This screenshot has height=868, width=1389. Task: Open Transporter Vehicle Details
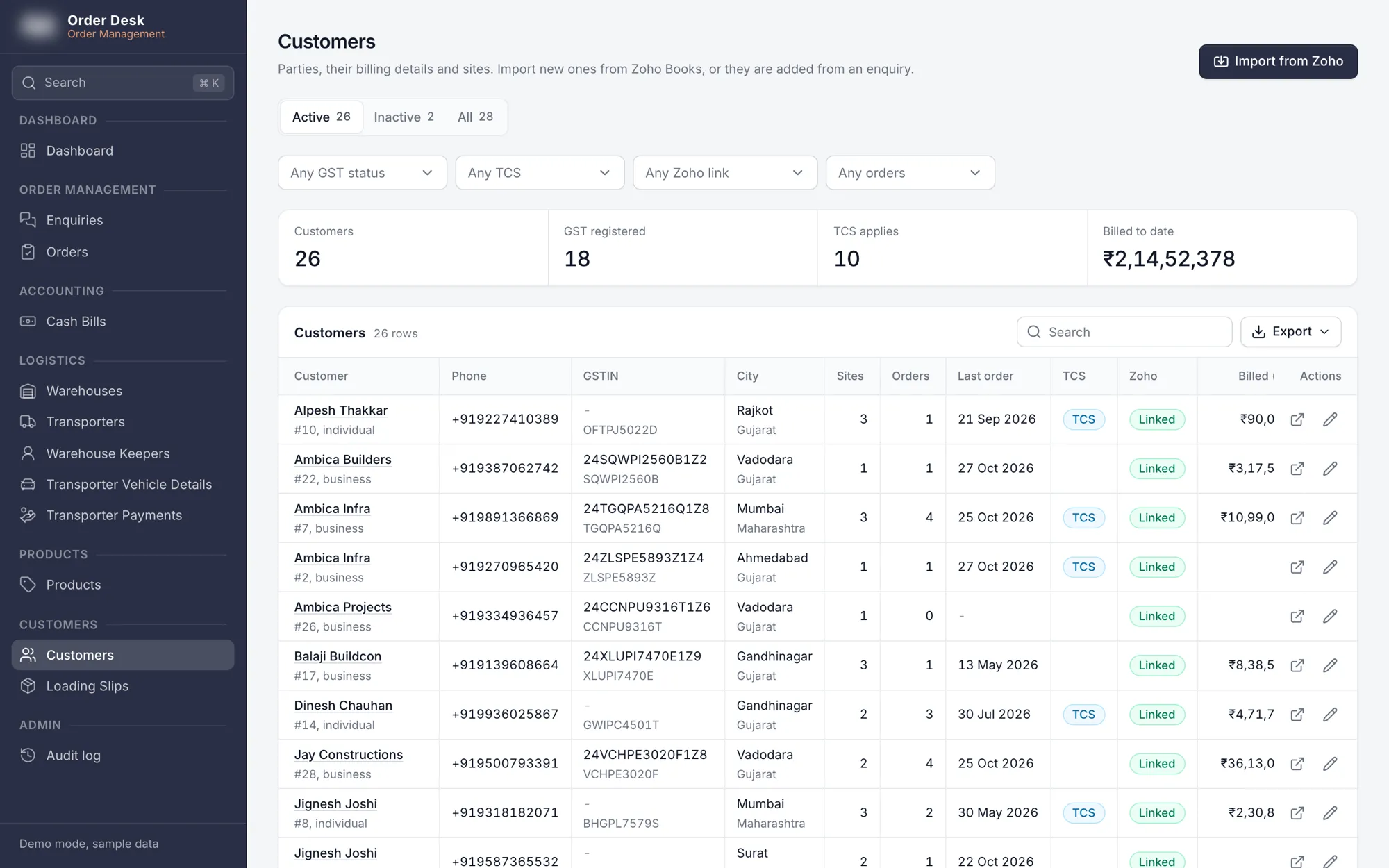pyautogui.click(x=123, y=485)
